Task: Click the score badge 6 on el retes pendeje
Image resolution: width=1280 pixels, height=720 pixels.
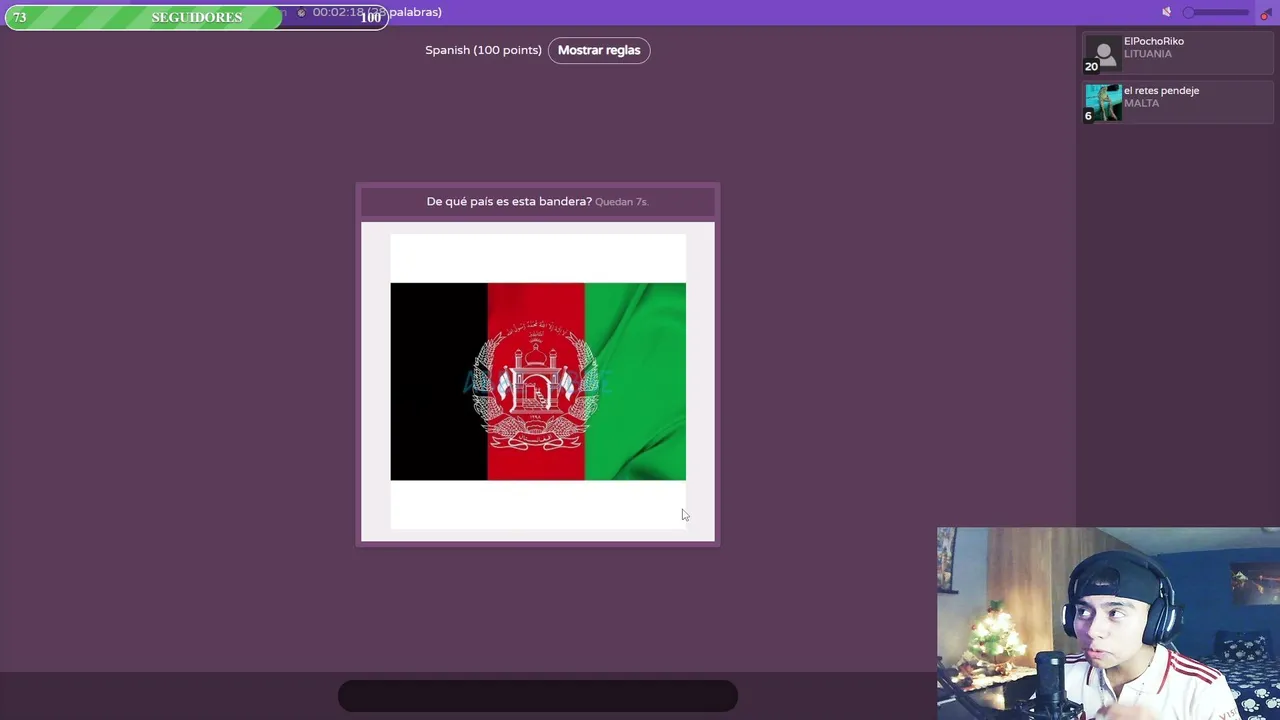Action: [1088, 116]
